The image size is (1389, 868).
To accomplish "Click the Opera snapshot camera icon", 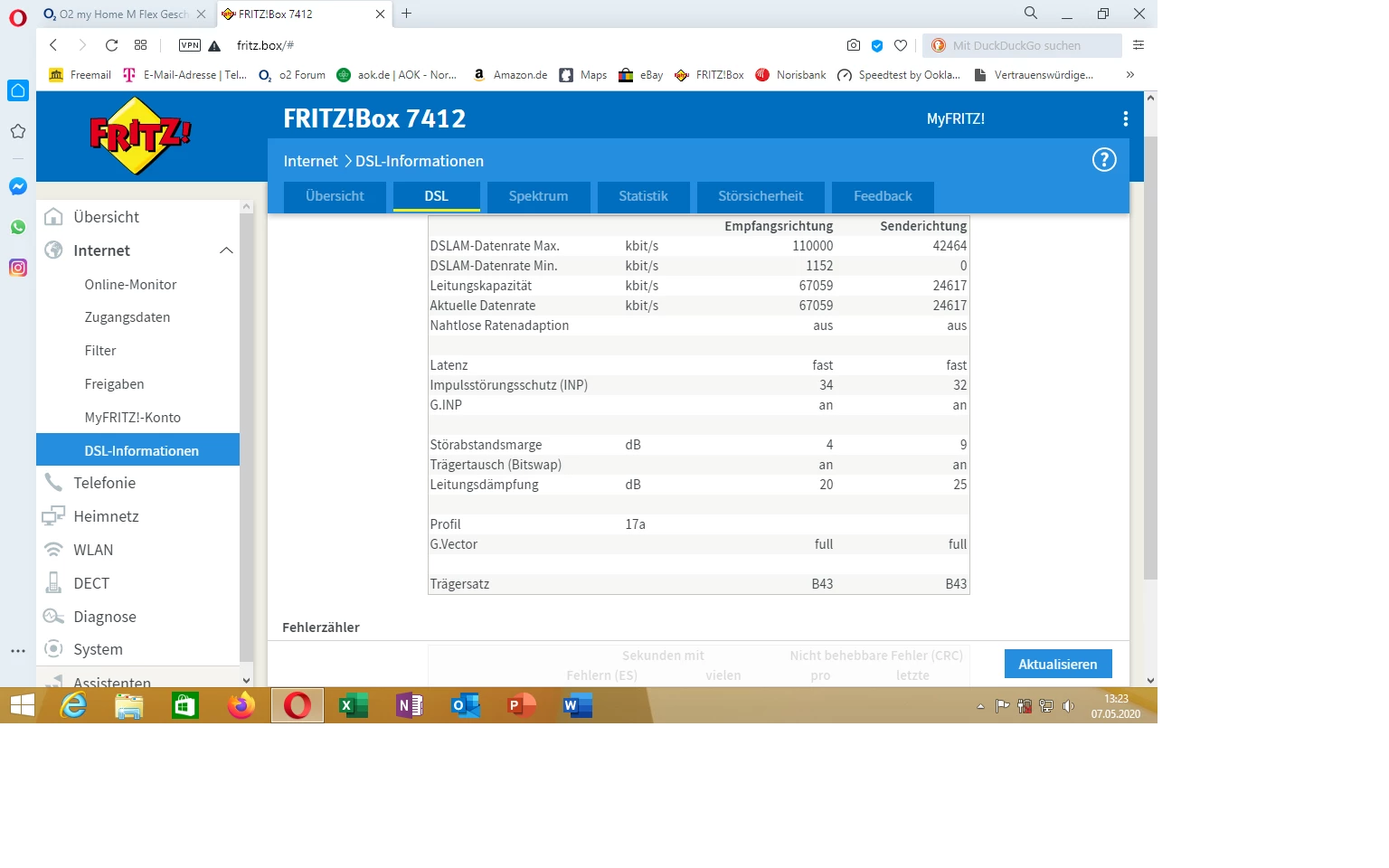I will pyautogui.click(x=853, y=45).
